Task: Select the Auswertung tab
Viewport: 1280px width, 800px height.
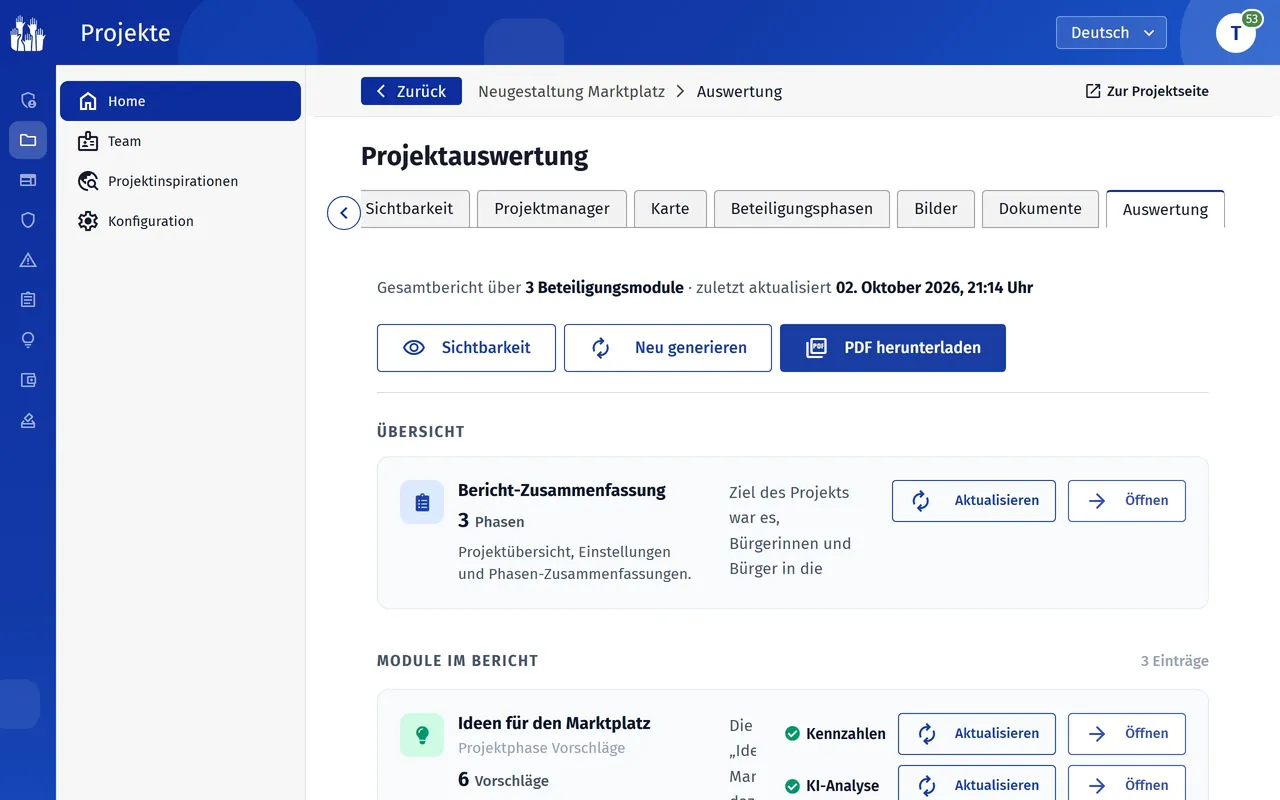Action: tap(1165, 209)
